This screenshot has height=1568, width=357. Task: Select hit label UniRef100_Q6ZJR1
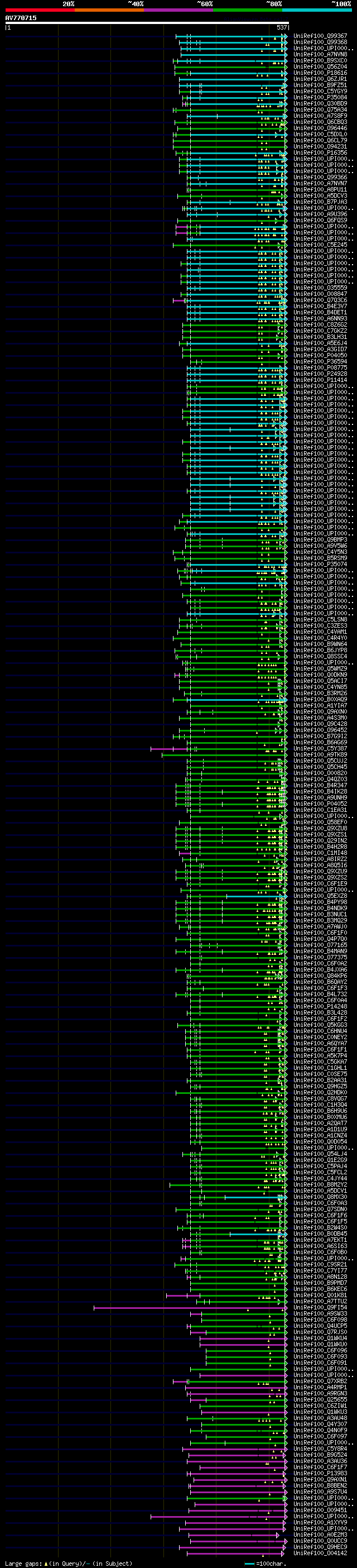coord(320,79)
